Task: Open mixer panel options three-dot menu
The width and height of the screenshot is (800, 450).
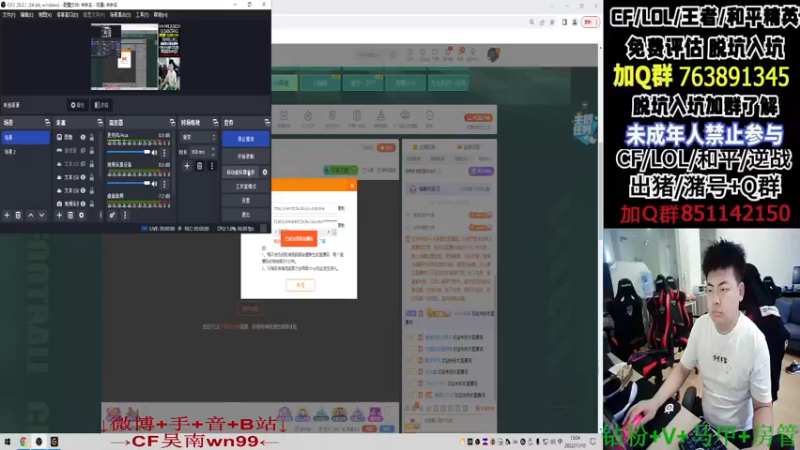Action: coord(124,215)
